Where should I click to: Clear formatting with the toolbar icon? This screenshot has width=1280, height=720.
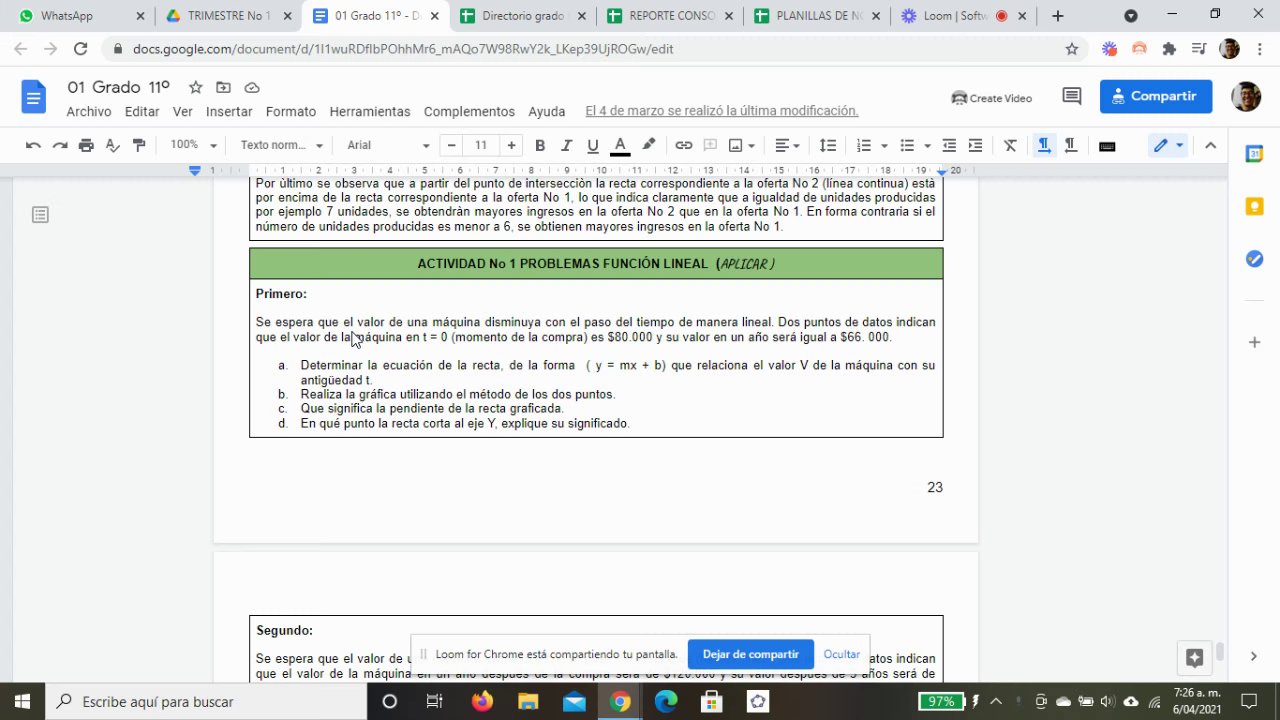pyautogui.click(x=1010, y=146)
